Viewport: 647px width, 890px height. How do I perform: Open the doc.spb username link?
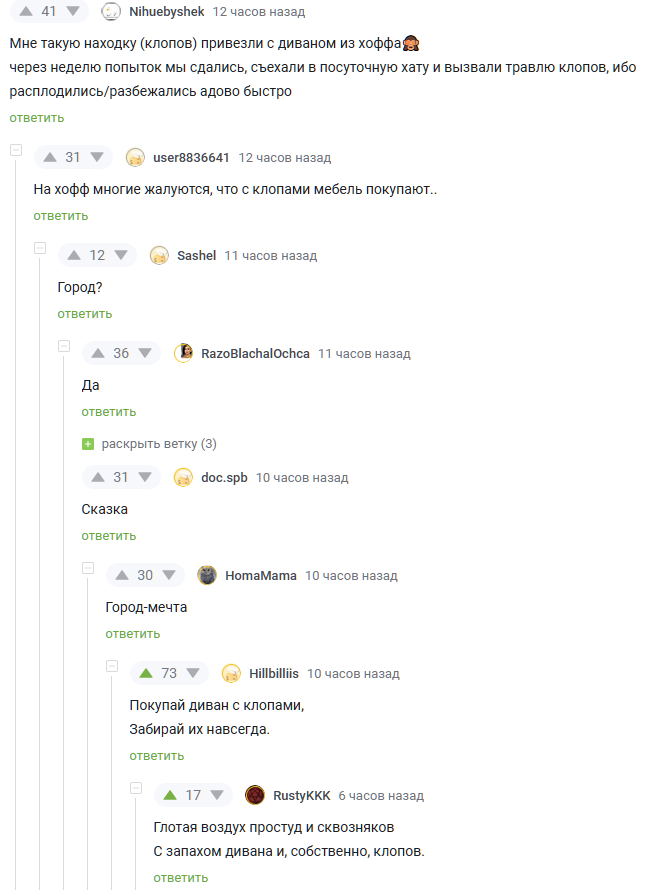pyautogui.click(x=224, y=477)
